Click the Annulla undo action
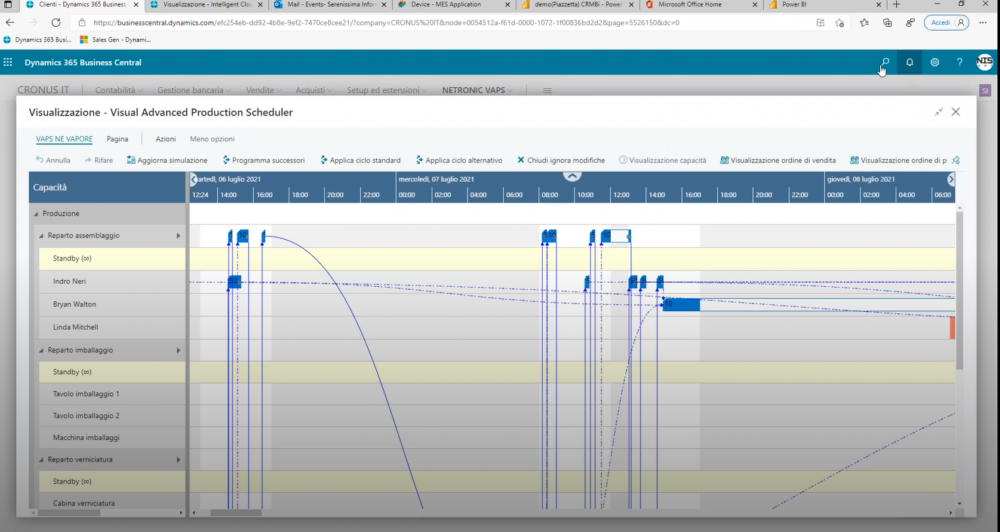 click(x=53, y=160)
